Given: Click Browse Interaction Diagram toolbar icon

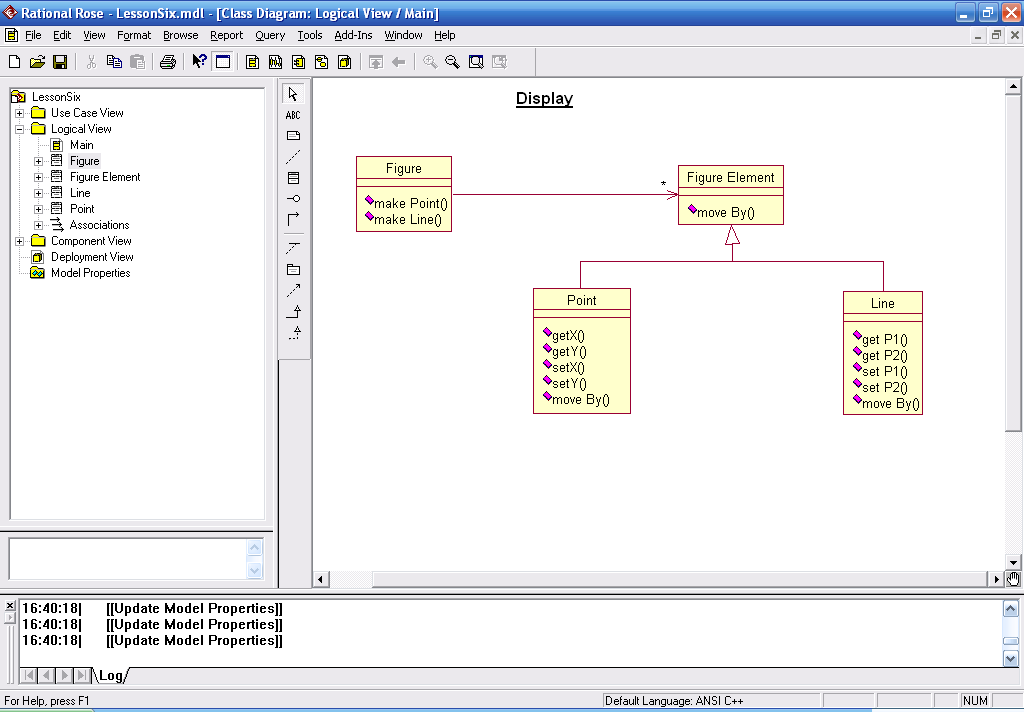Looking at the screenshot, I should pyautogui.click(x=276, y=62).
